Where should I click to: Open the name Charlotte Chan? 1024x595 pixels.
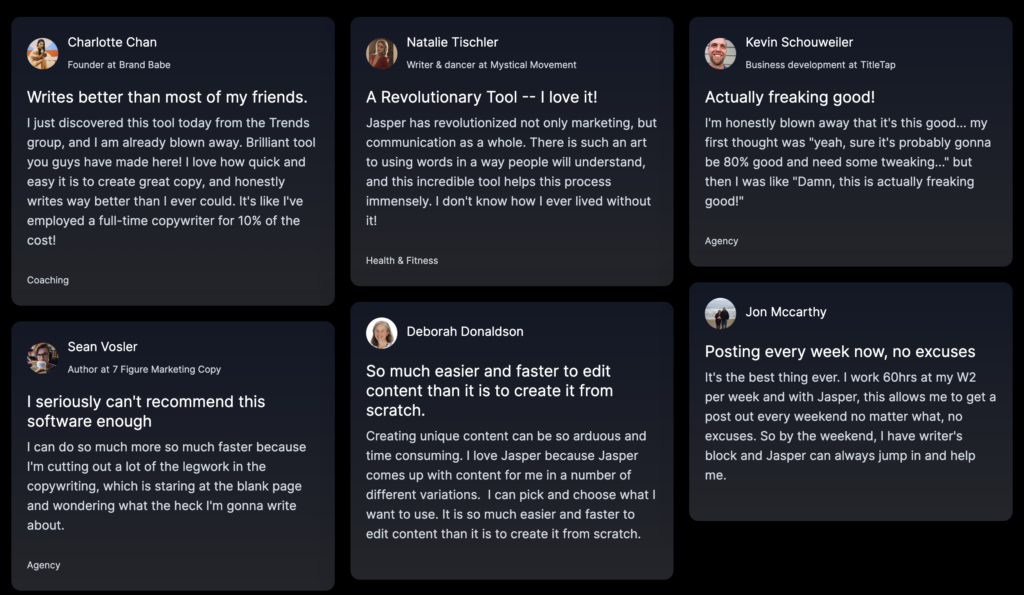point(112,42)
